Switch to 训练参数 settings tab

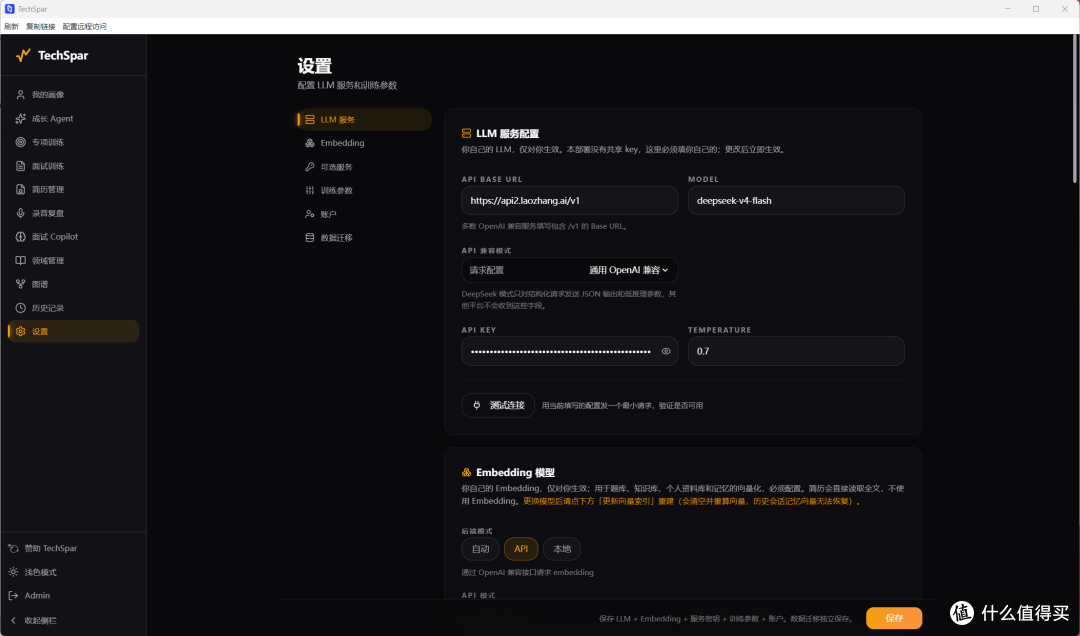coord(364,190)
